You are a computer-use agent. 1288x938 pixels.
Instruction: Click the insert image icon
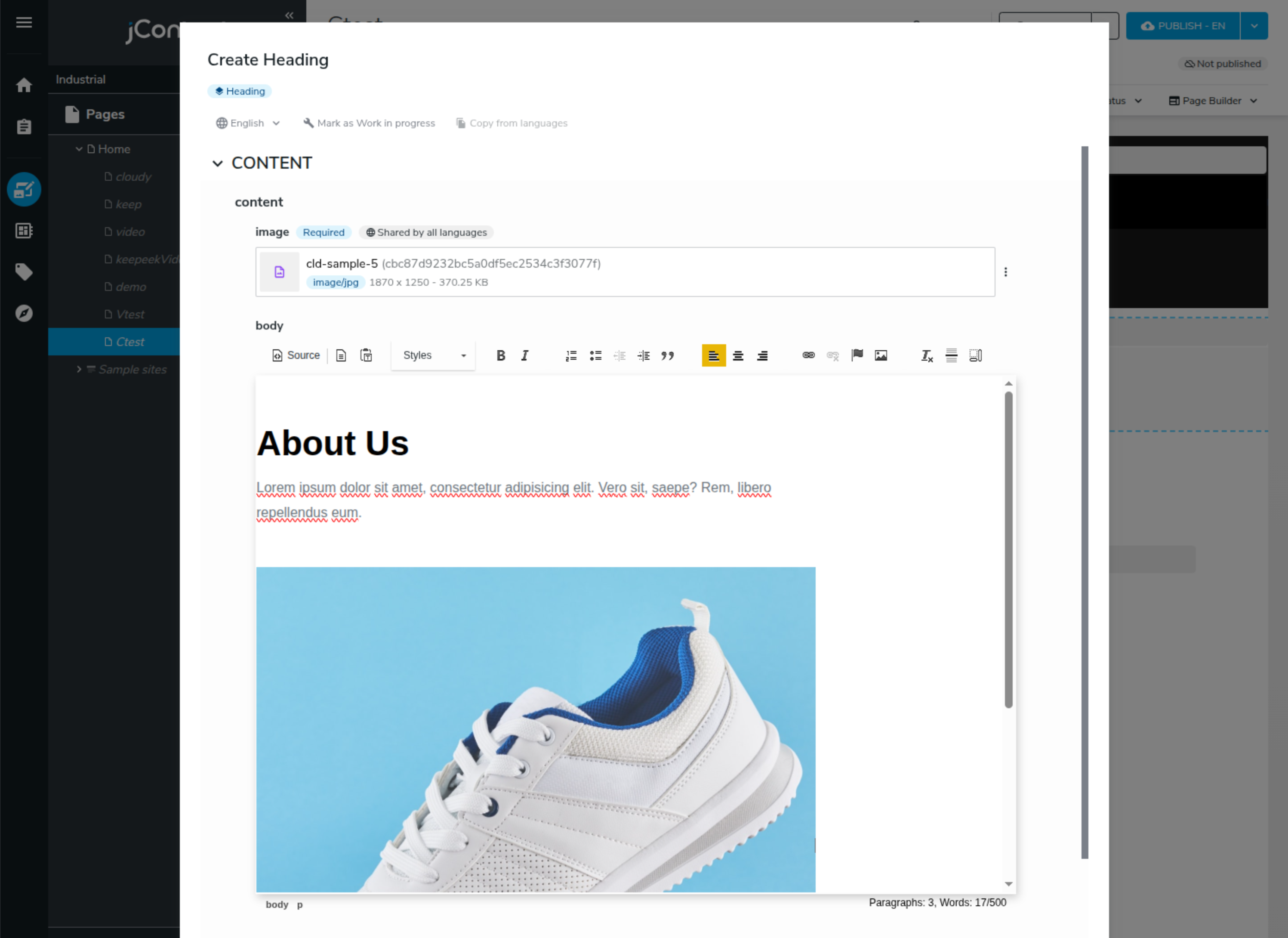881,356
